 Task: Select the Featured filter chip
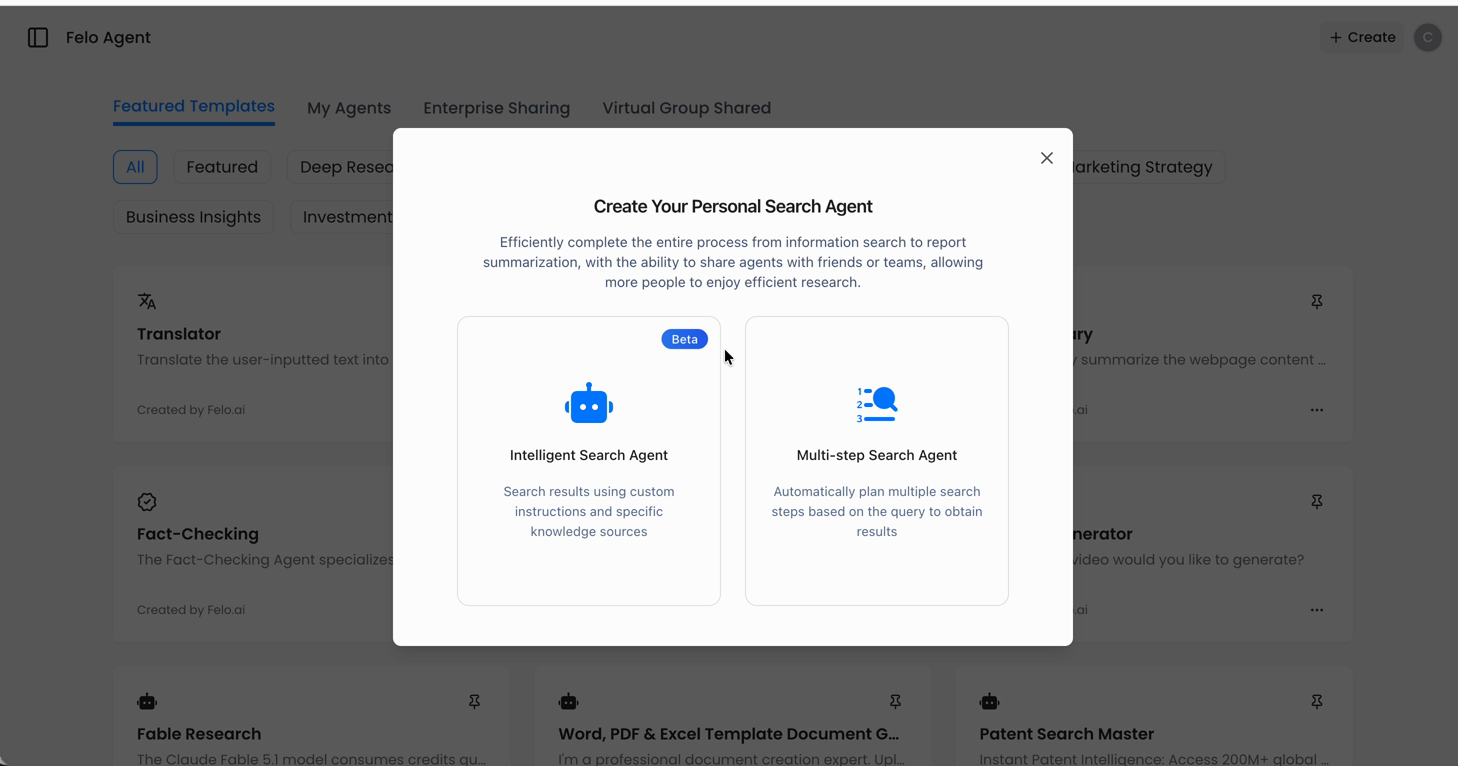(x=222, y=167)
